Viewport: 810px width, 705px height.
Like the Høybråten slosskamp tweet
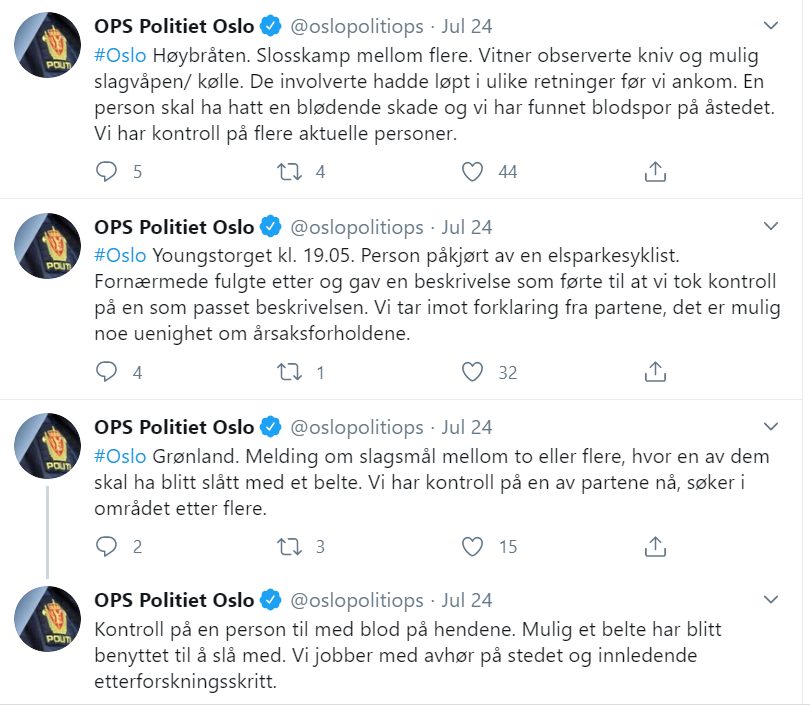[x=473, y=172]
